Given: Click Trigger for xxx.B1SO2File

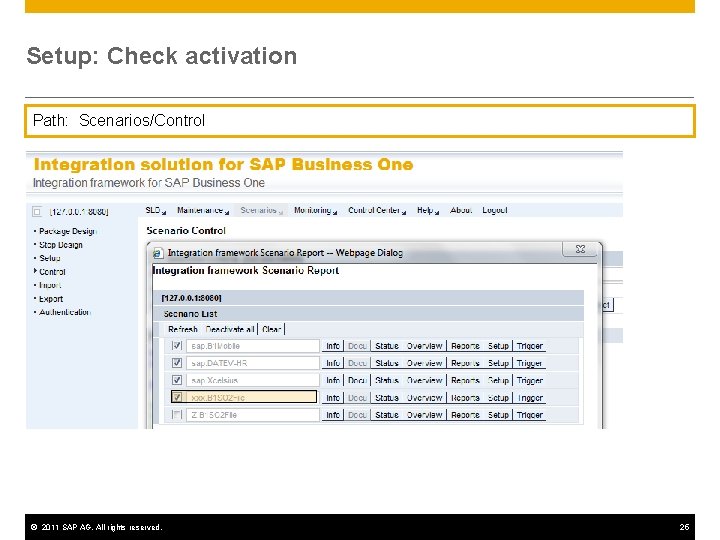Looking at the screenshot, I should pyautogui.click(x=529, y=398).
